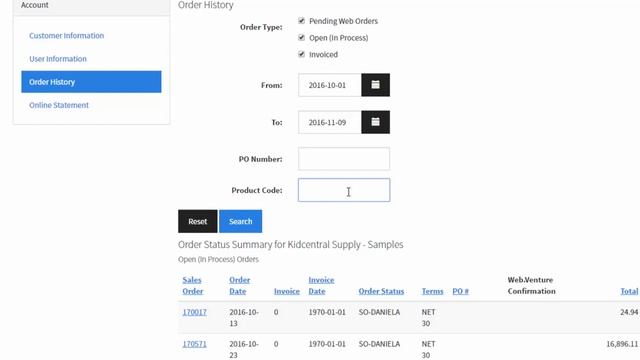Open the To date calendar picker

click(375, 122)
